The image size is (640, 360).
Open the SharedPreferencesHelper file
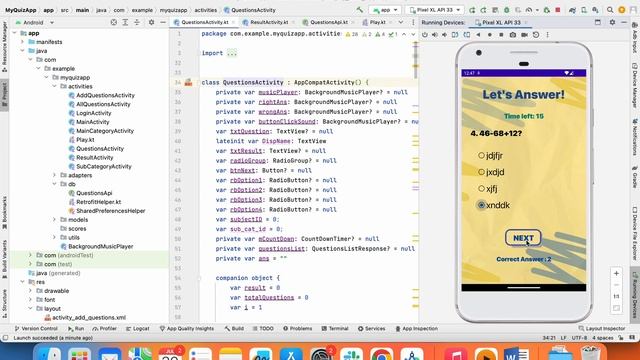pyautogui.click(x=110, y=211)
